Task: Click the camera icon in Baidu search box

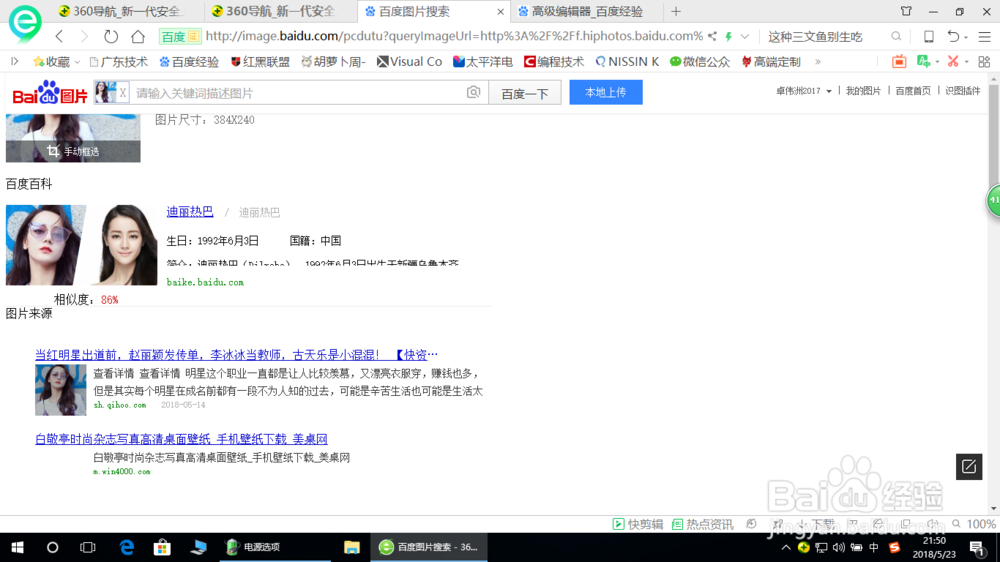Action: (473, 92)
